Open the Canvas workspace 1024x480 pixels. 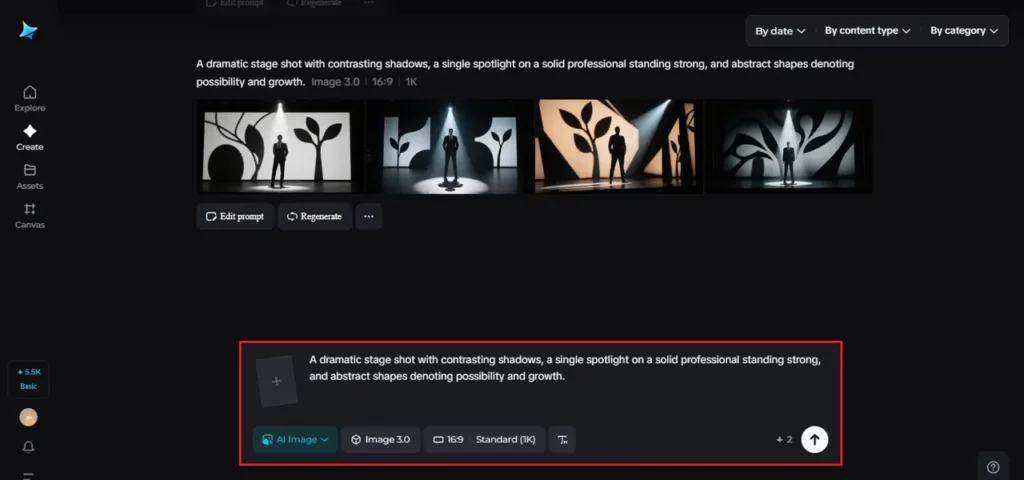point(30,215)
